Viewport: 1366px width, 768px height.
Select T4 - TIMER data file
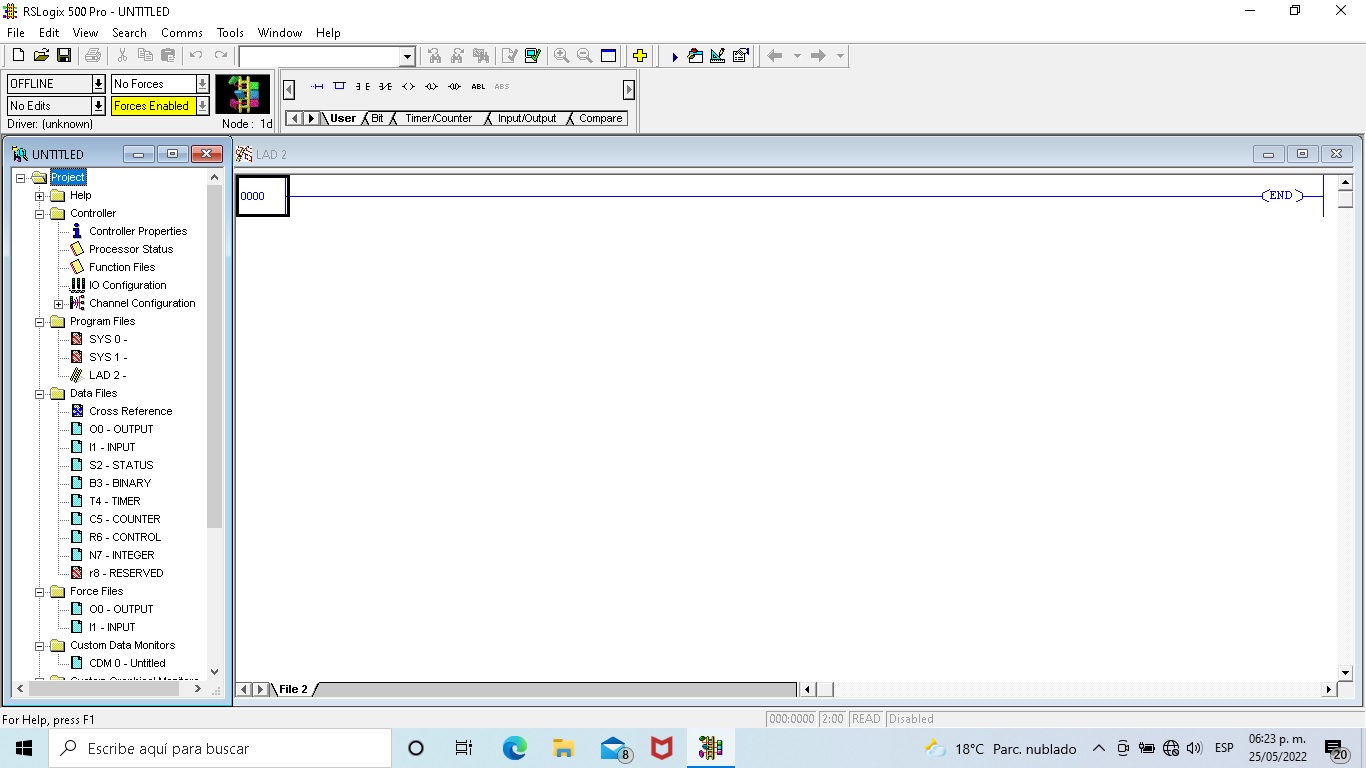click(114, 501)
